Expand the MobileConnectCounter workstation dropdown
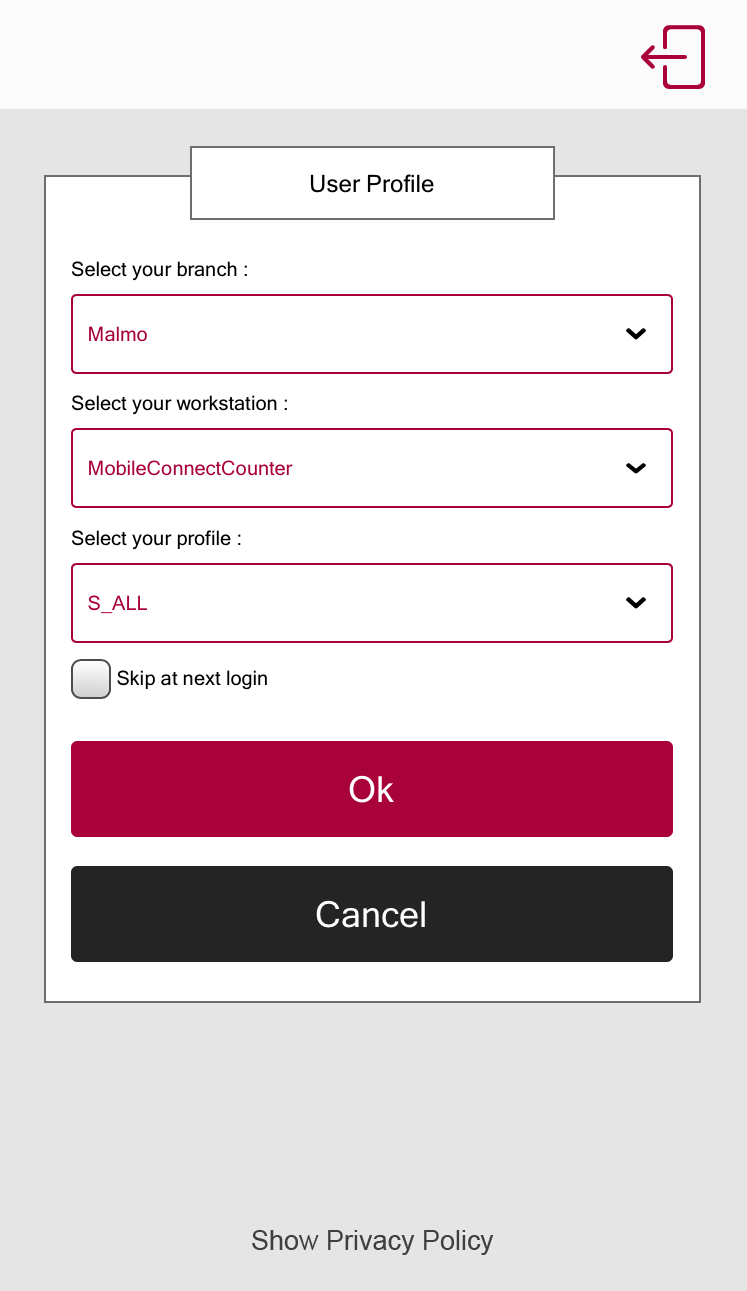This screenshot has width=747, height=1291. pos(371,468)
